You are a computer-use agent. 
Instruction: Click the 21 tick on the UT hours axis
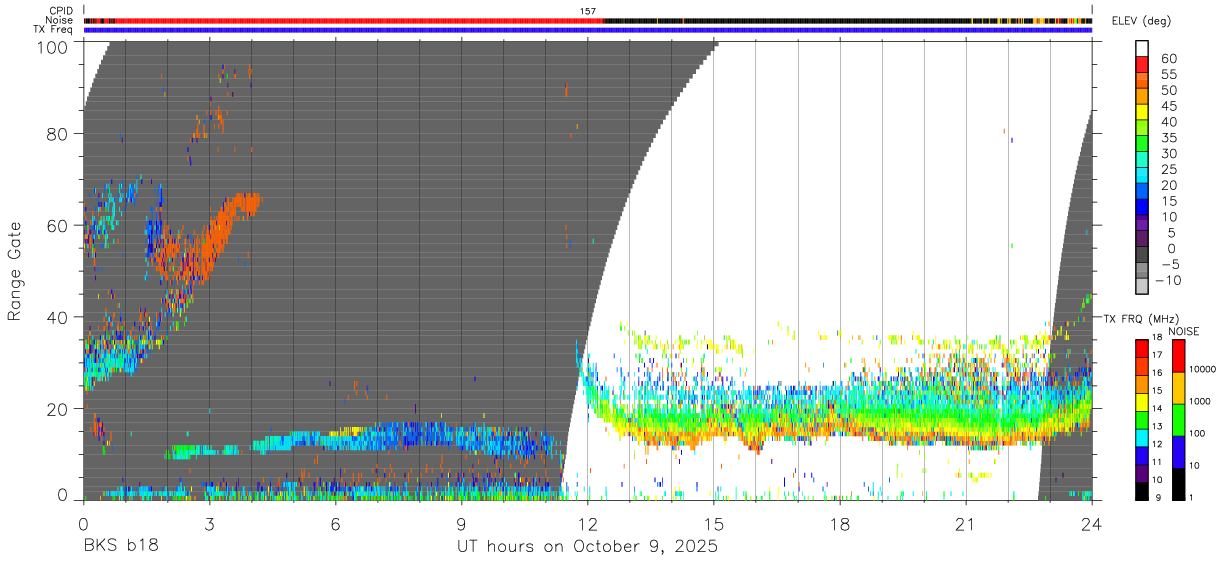pyautogui.click(x=966, y=523)
